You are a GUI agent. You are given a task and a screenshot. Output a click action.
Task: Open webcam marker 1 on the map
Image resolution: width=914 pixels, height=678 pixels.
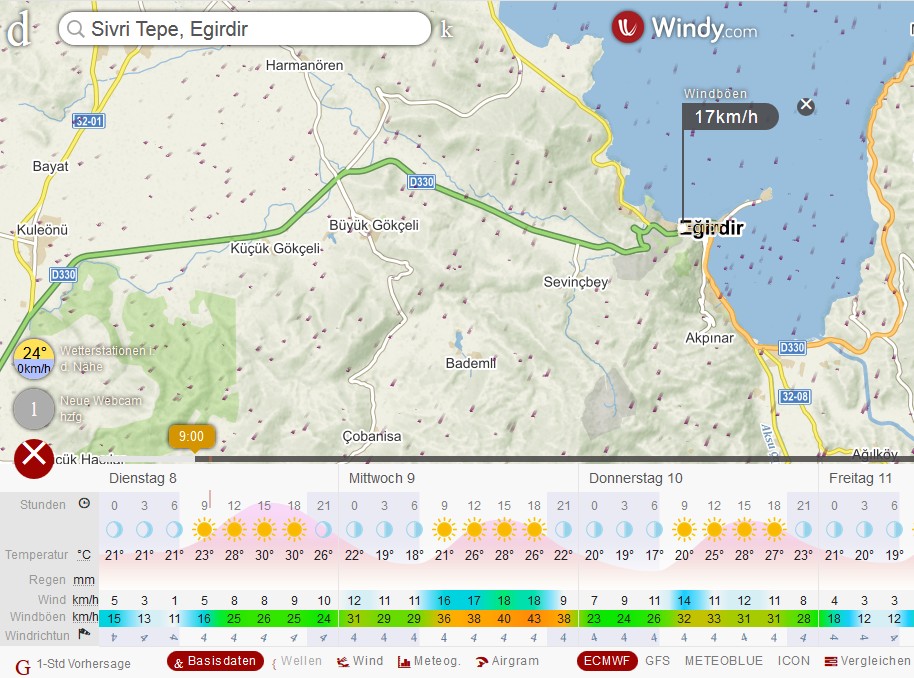coord(32,409)
